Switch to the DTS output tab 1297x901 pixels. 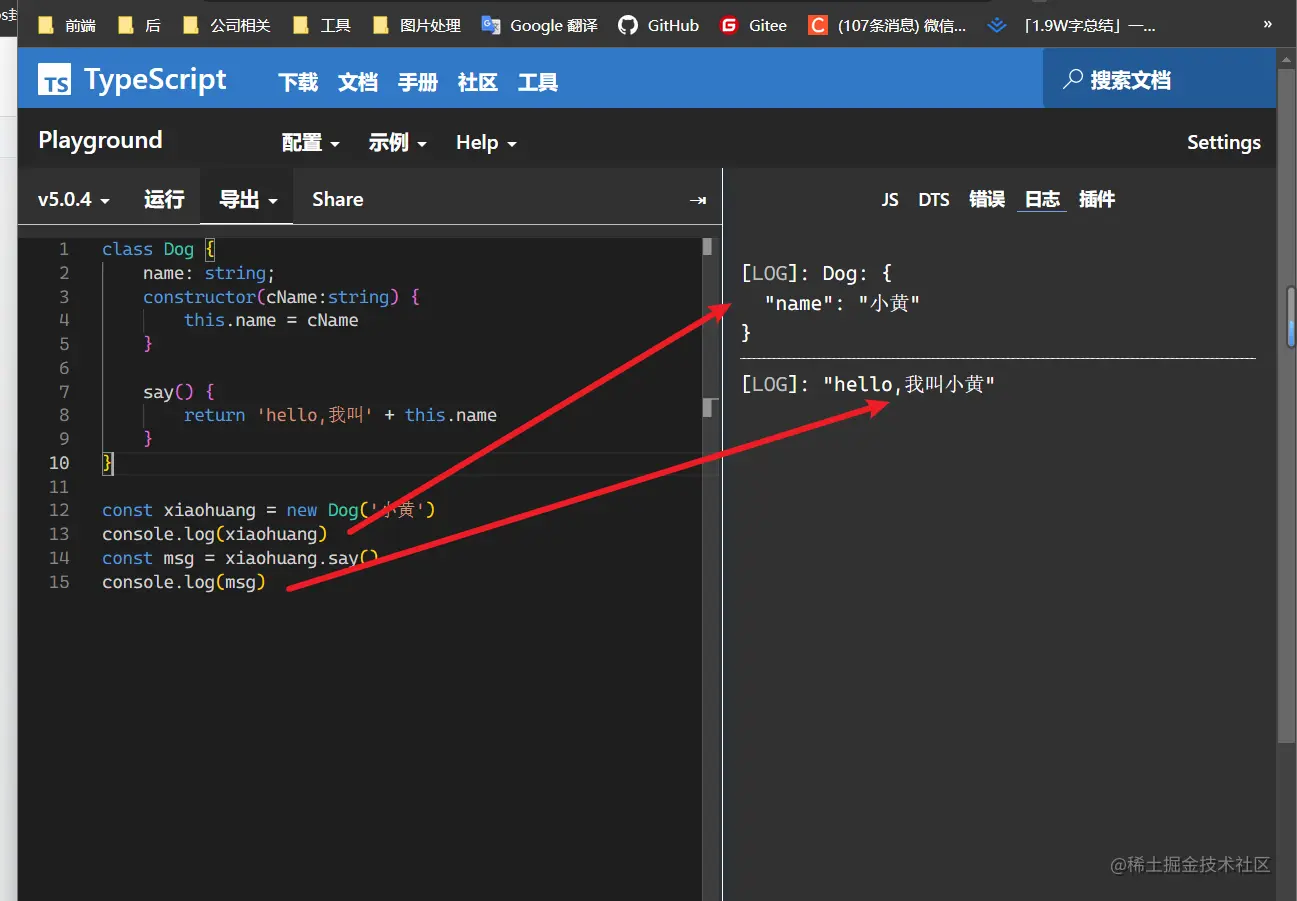(934, 200)
